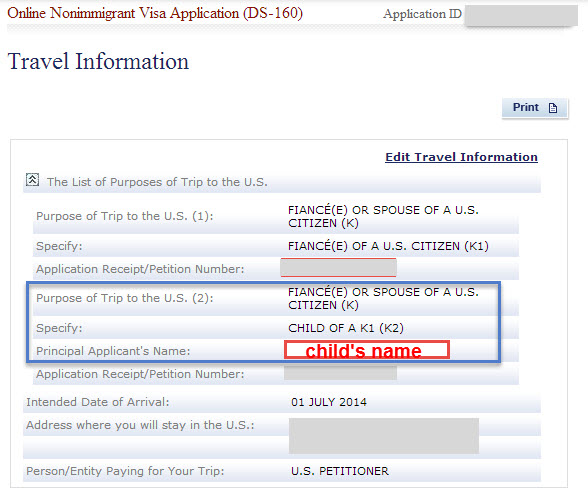Click the Principal Applicant's Name label
The height and width of the screenshot is (500, 588).
[x=113, y=351]
